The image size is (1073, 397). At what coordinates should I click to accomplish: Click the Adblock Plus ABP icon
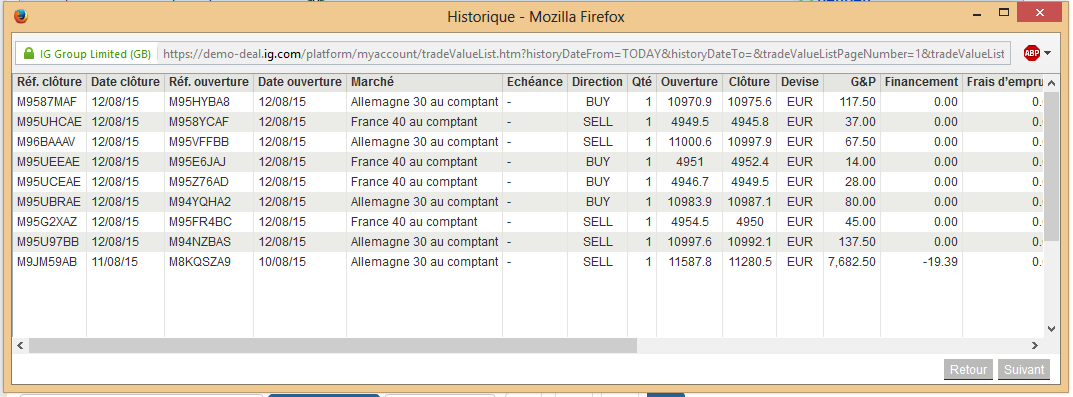pos(1031,53)
